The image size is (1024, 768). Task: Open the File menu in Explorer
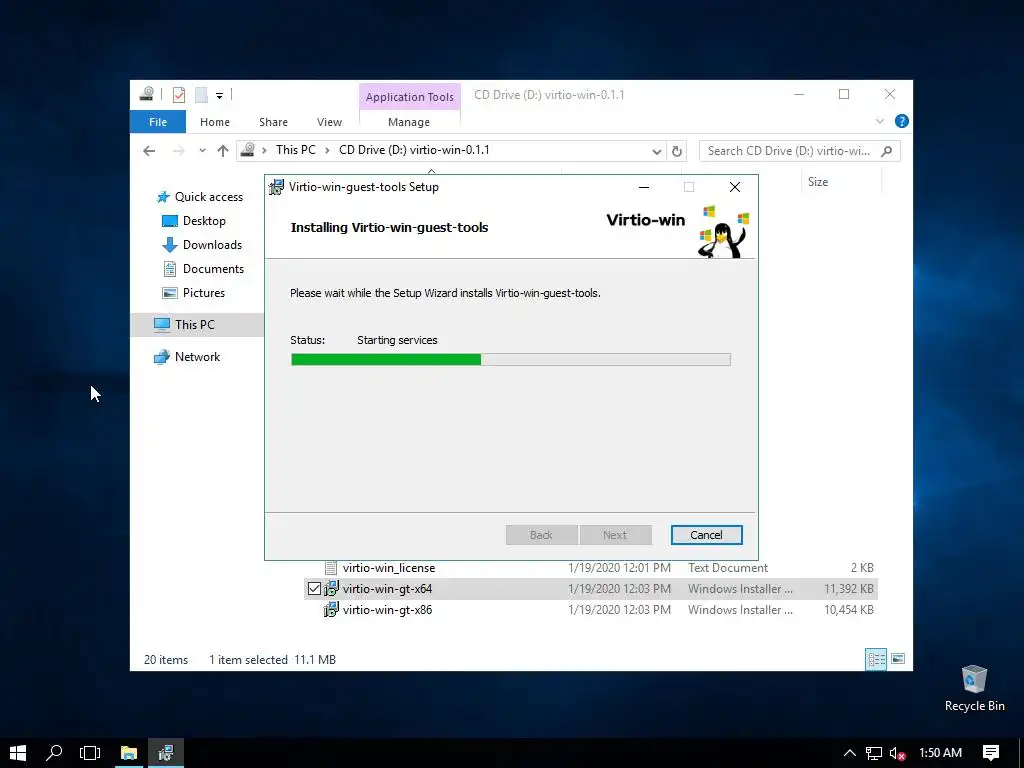pos(157,122)
